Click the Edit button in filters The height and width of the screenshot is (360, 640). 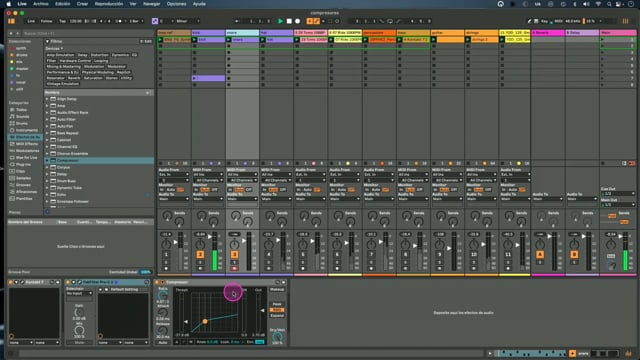[x=146, y=41]
